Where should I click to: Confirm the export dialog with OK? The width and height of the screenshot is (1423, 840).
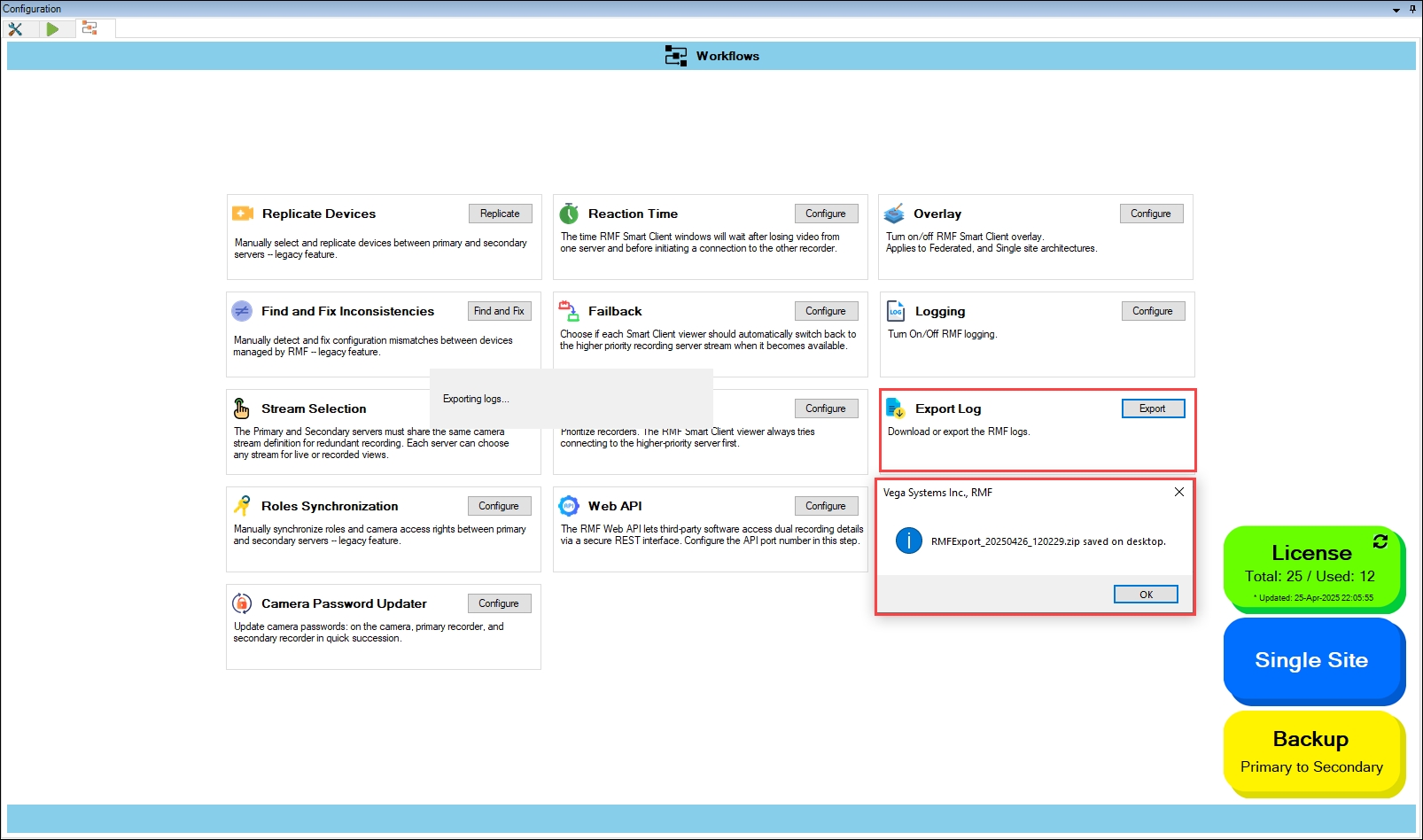coord(1146,595)
